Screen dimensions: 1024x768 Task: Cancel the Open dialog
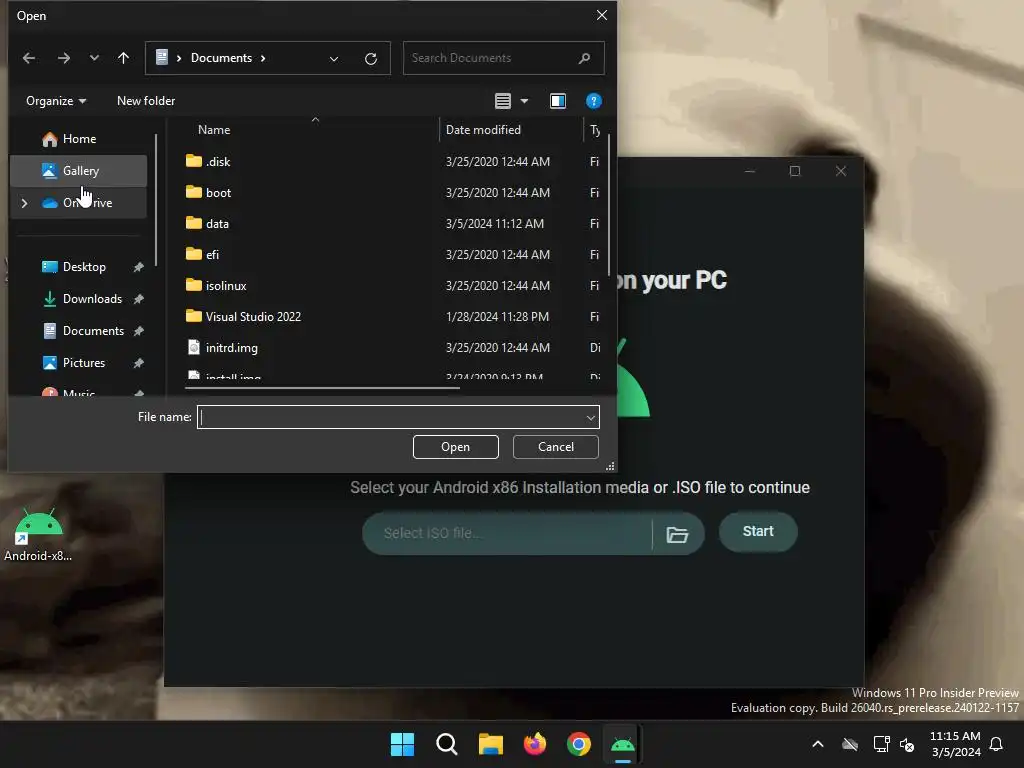coord(556,447)
